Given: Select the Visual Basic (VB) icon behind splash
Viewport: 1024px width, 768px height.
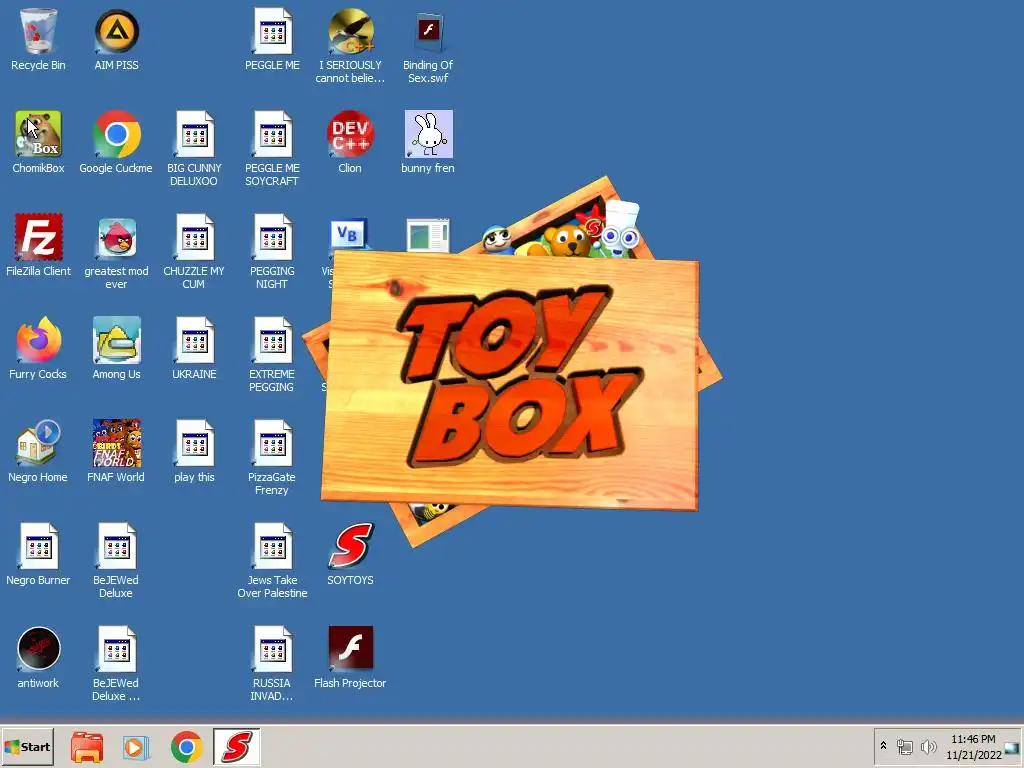Looking at the screenshot, I should 349,233.
